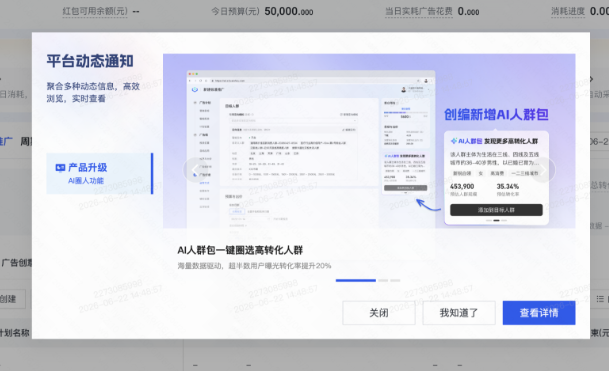609x371 pixels.
Task: Click 今日预算(元) label in background page
Action: click(235, 11)
